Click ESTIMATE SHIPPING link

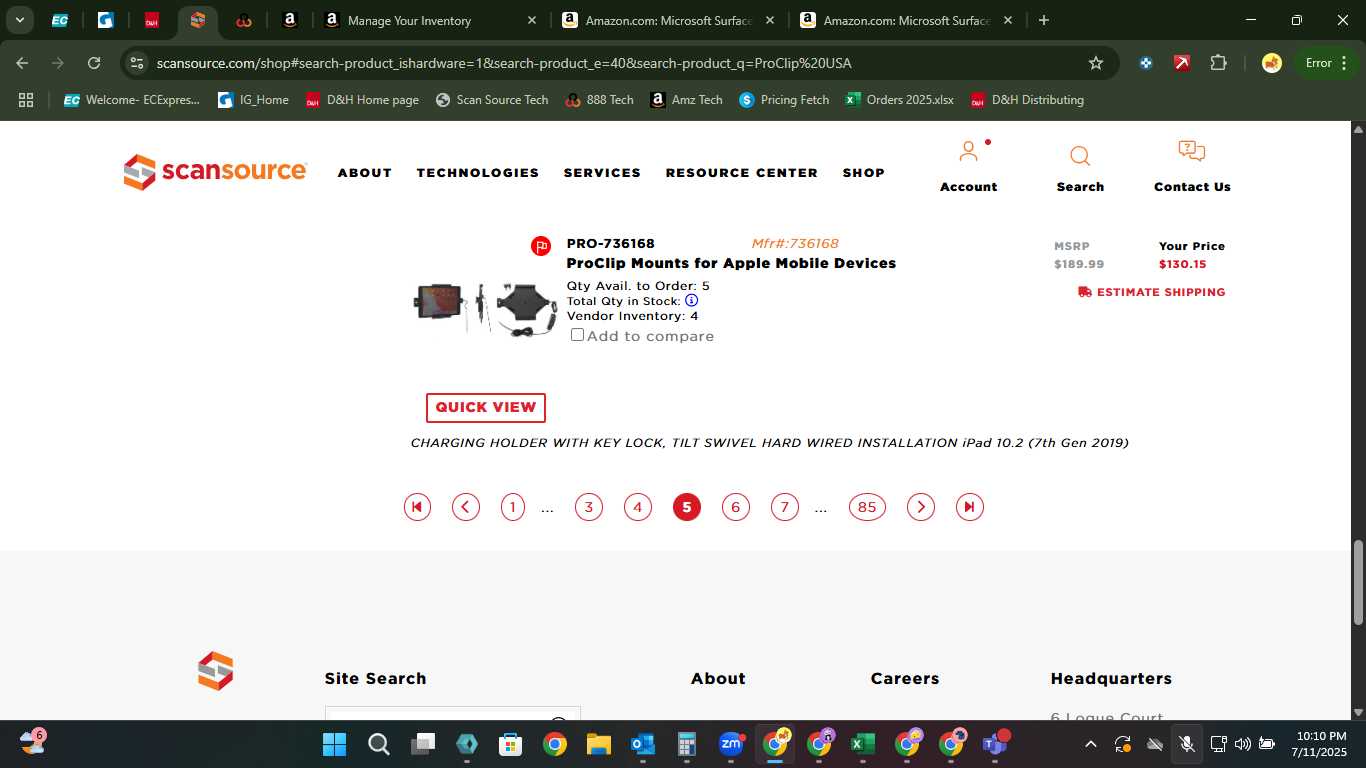point(1151,292)
